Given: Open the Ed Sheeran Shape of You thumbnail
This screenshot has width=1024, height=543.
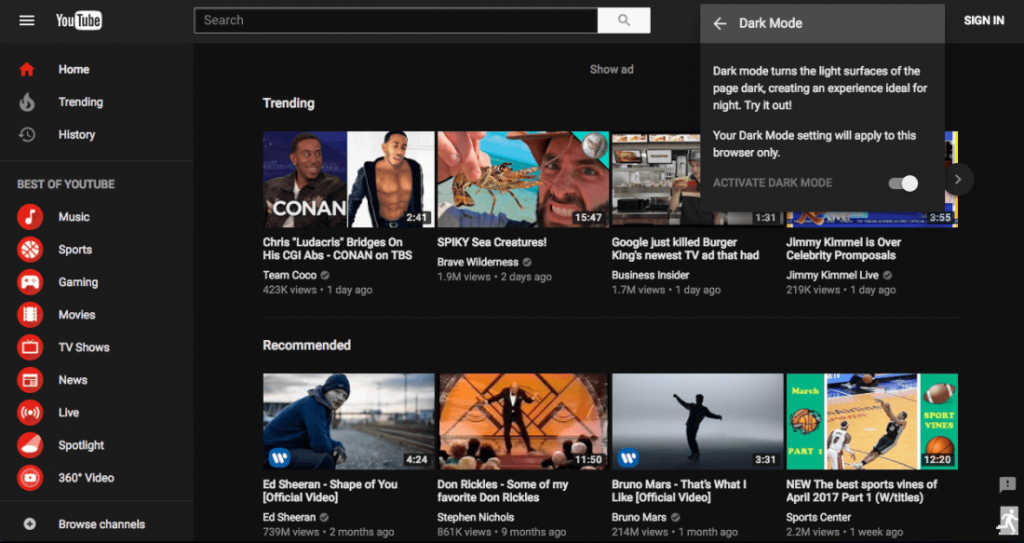Looking at the screenshot, I should [x=349, y=421].
